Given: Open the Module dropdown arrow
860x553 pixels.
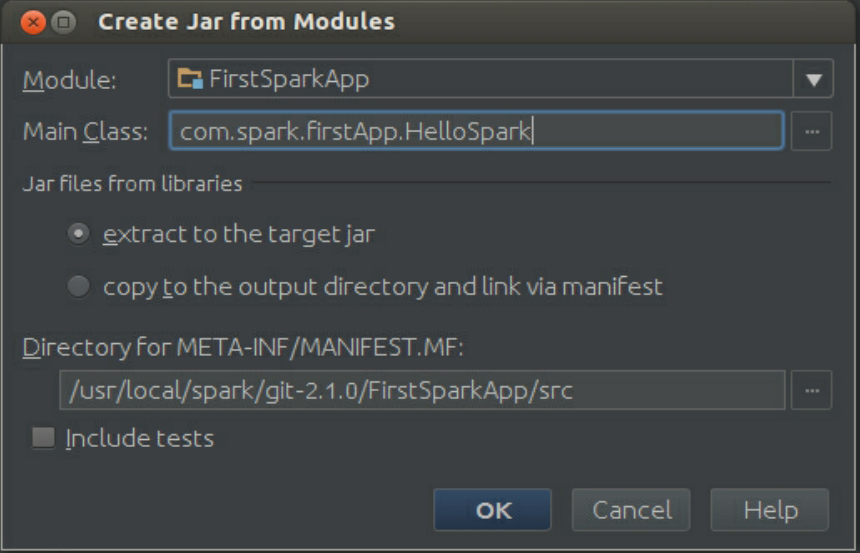Looking at the screenshot, I should (x=813, y=80).
